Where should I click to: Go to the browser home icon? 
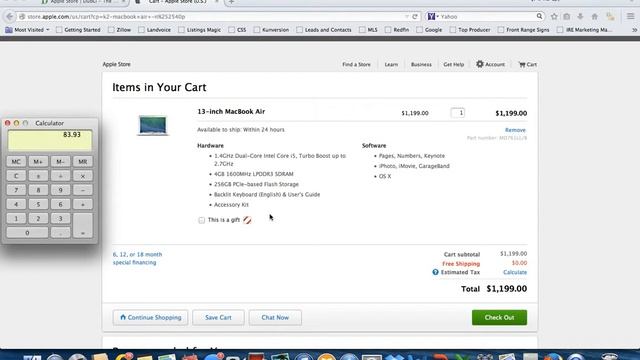pyautogui.click(x=595, y=17)
